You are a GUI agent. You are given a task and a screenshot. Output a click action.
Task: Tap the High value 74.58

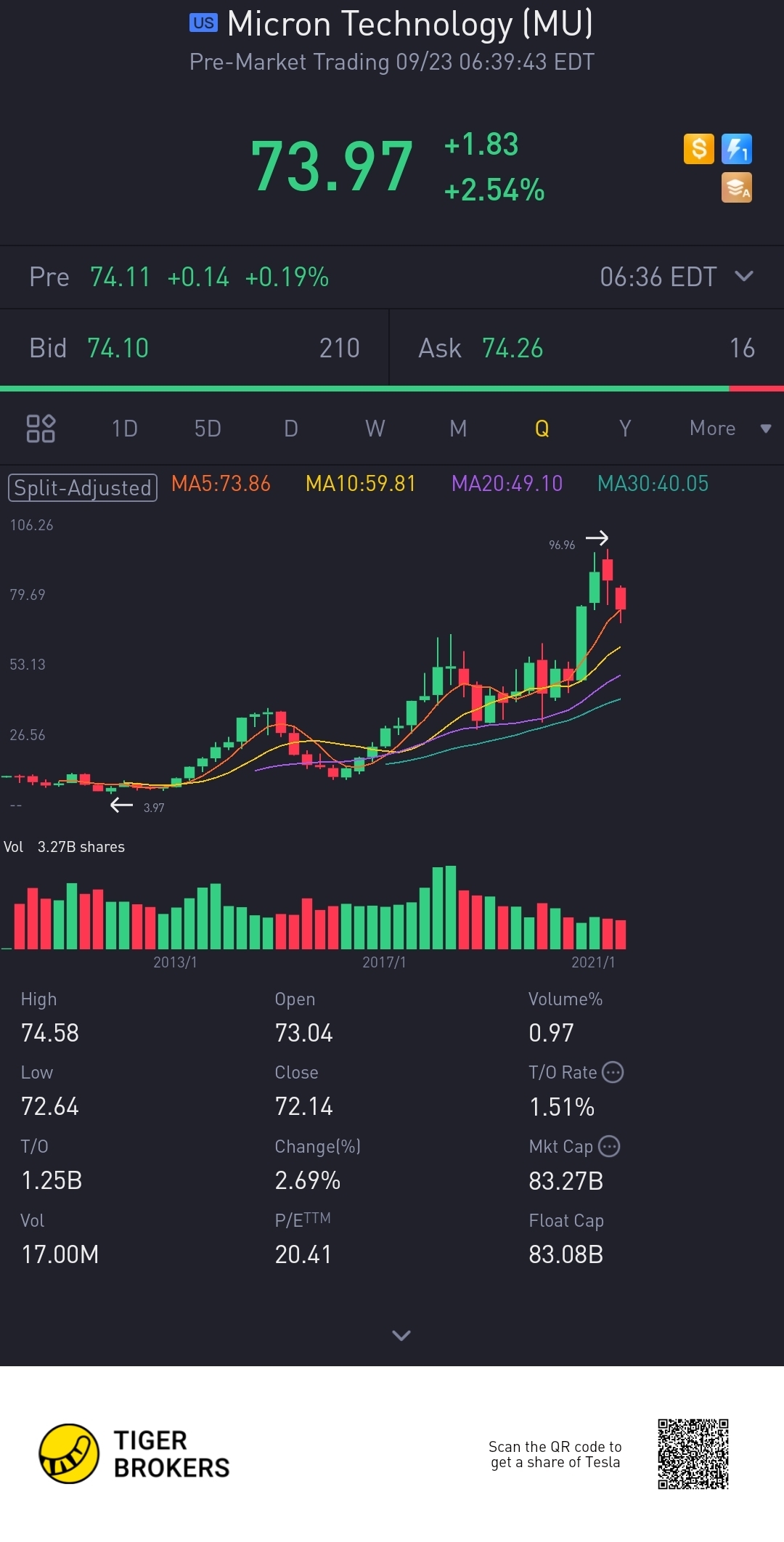click(x=50, y=1033)
